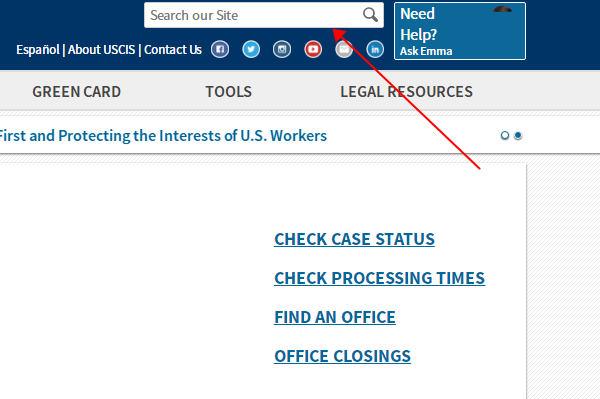Open the LEGAL RESOURCES menu
Image resolution: width=600 pixels, height=399 pixels.
point(406,92)
